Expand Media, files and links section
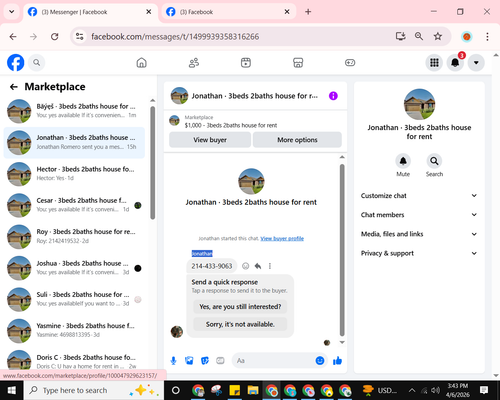 [x=419, y=234]
